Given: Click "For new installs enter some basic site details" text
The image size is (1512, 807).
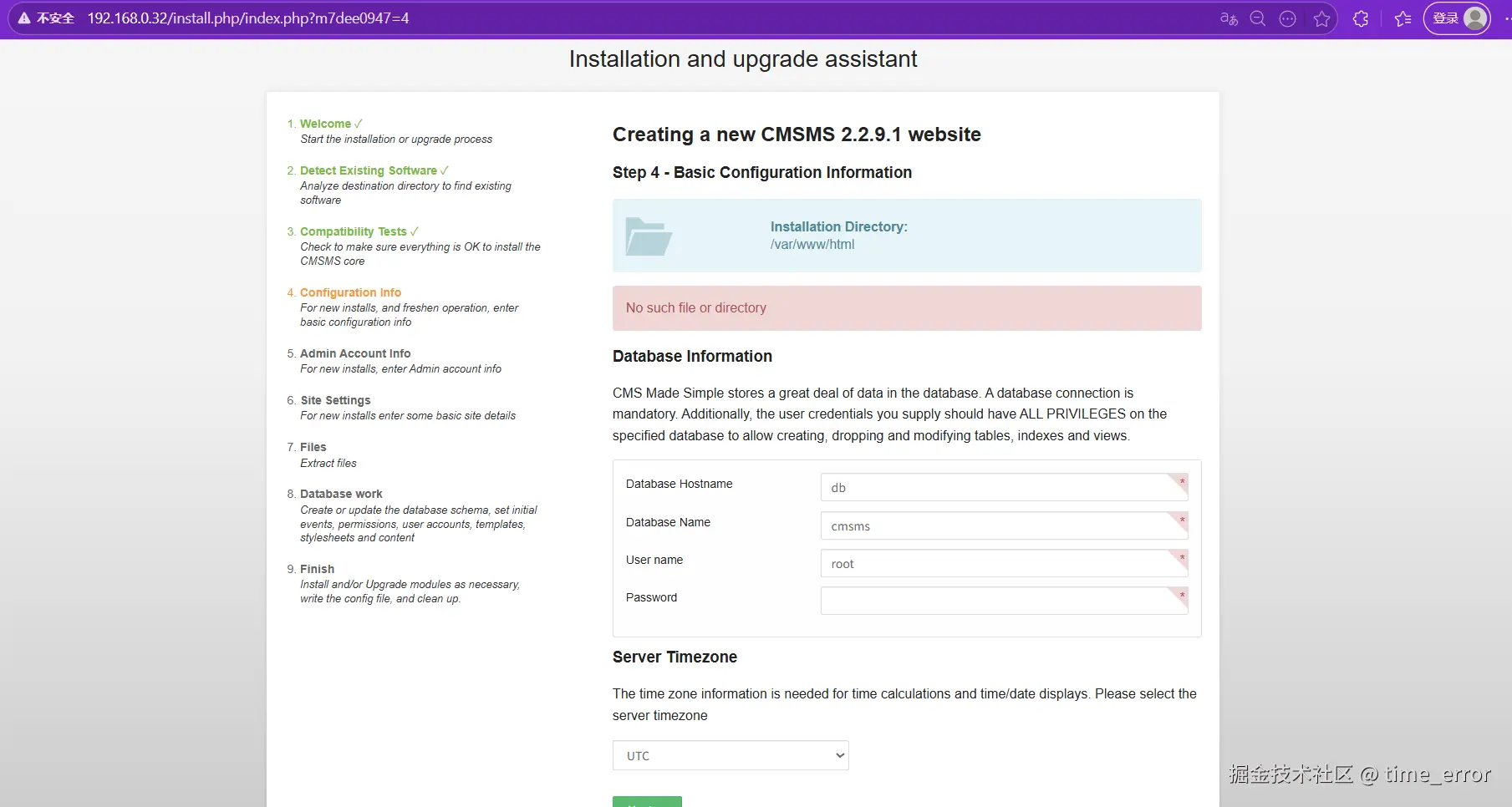Looking at the screenshot, I should pyautogui.click(x=408, y=416).
